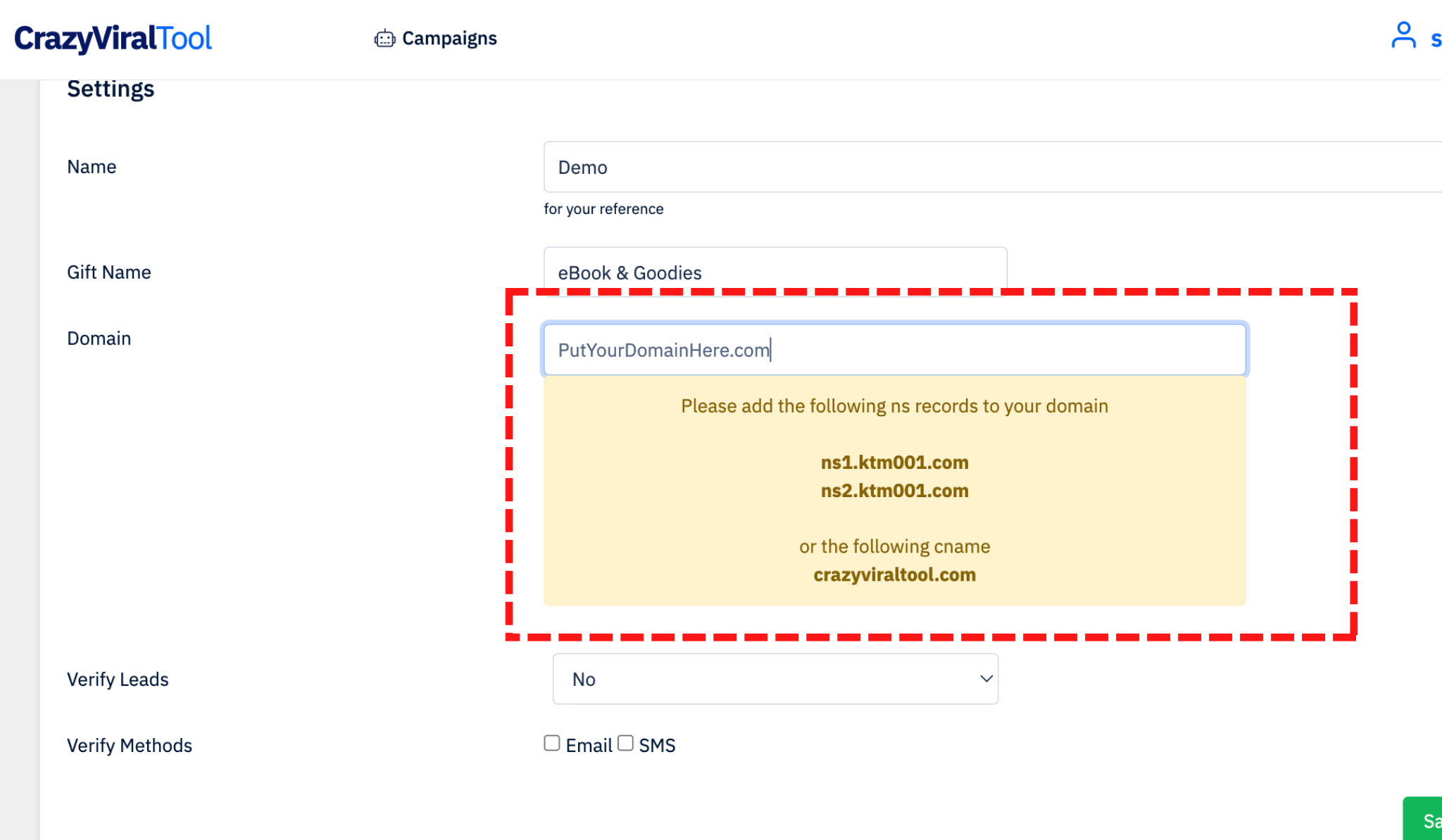Click the Campaigns robot icon

point(384,39)
